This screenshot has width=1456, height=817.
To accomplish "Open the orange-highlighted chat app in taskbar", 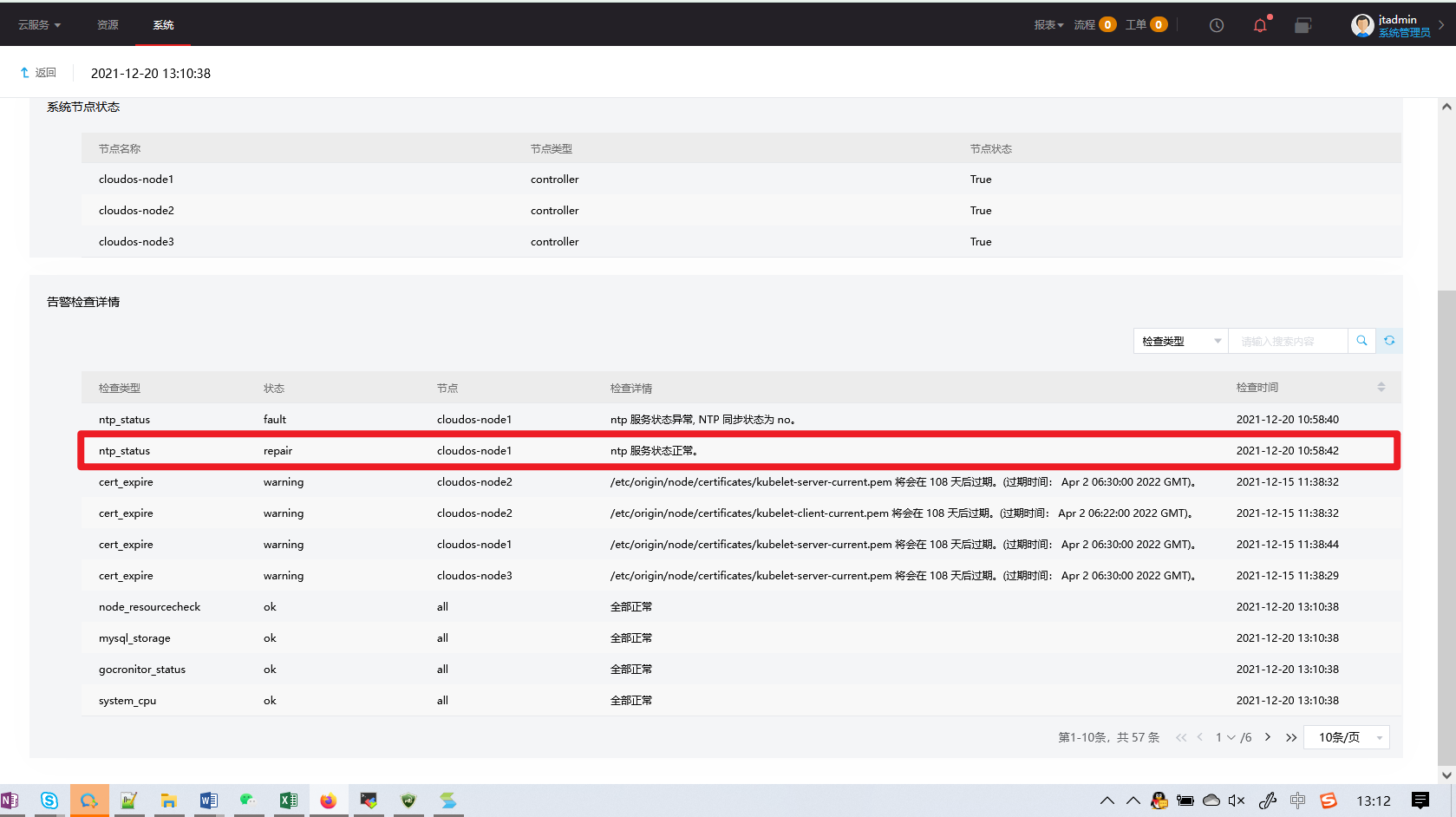I will [89, 801].
